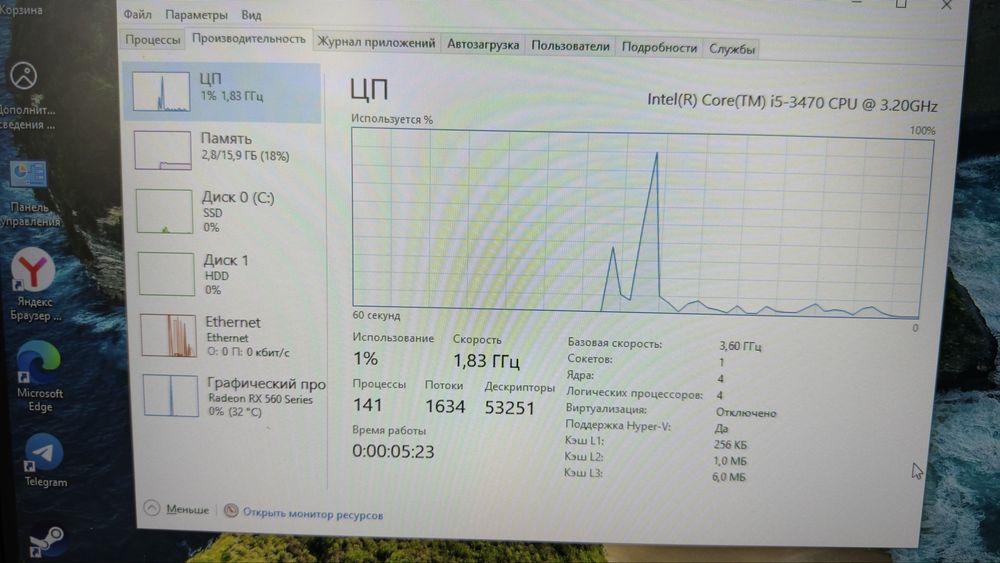
Task: Click the Меньше collapse arrow icon
Action: point(152,508)
